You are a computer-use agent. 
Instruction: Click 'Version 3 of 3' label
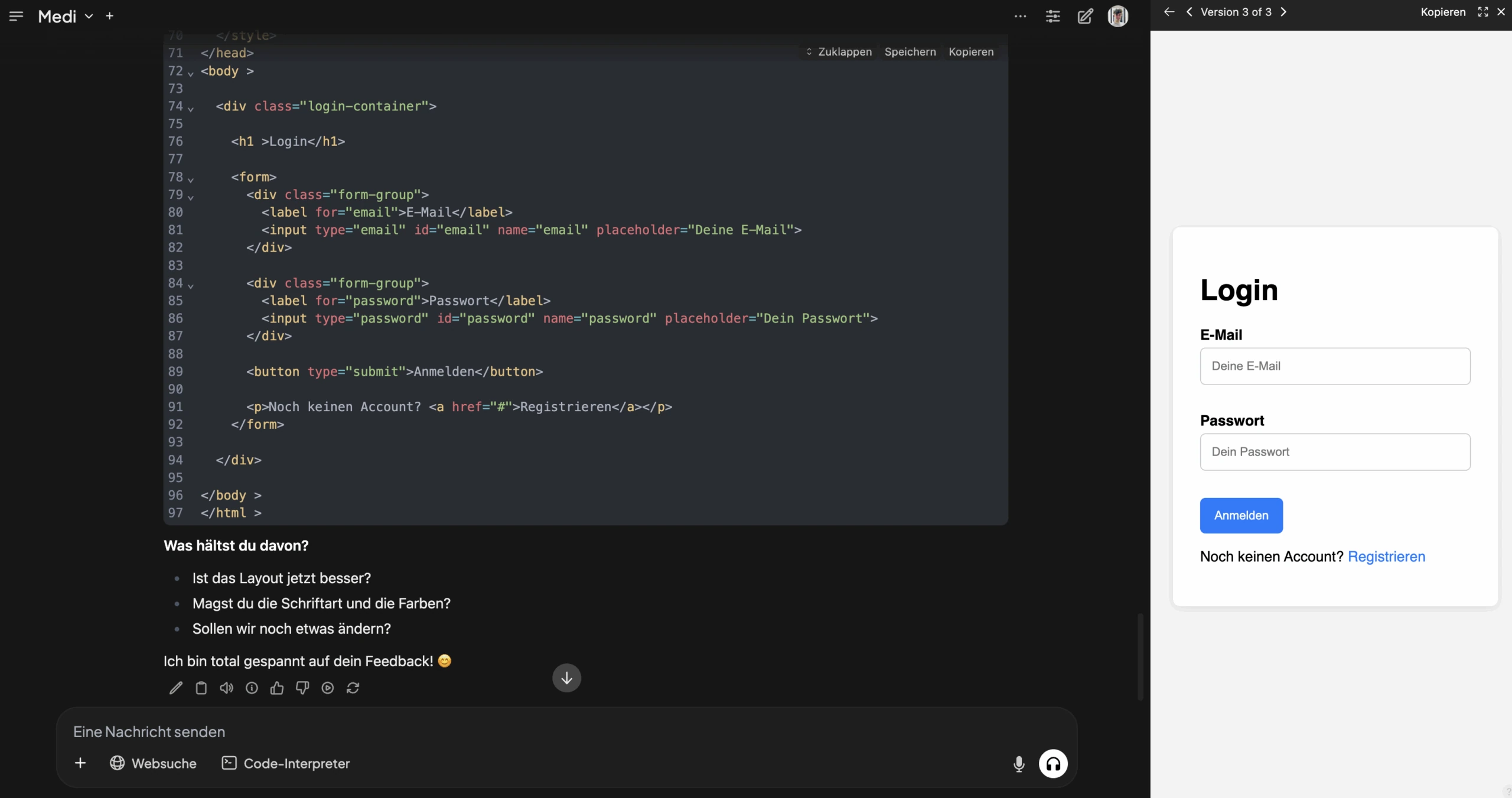coord(1236,12)
